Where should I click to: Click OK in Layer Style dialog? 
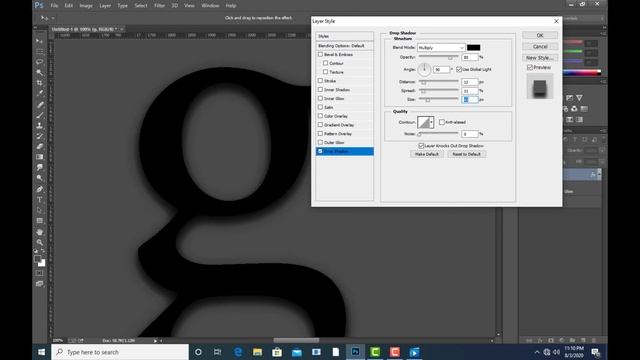540,36
